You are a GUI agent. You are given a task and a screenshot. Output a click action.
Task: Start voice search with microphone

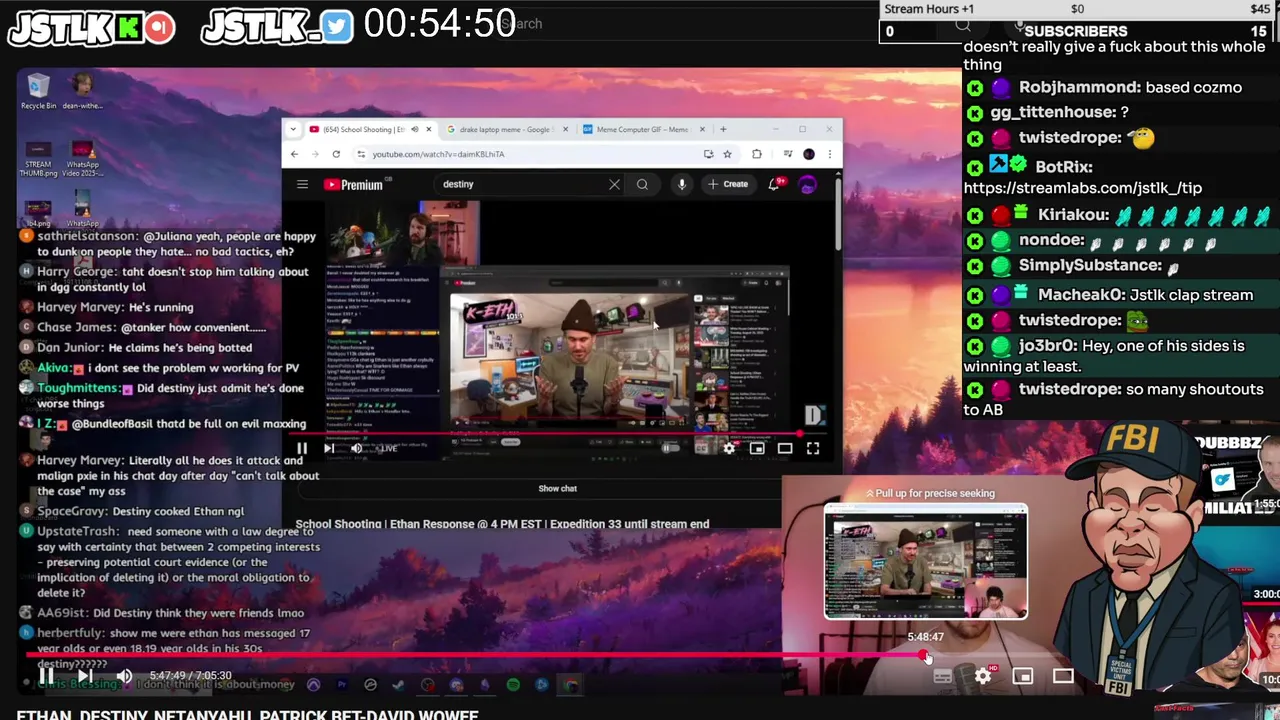coord(681,184)
